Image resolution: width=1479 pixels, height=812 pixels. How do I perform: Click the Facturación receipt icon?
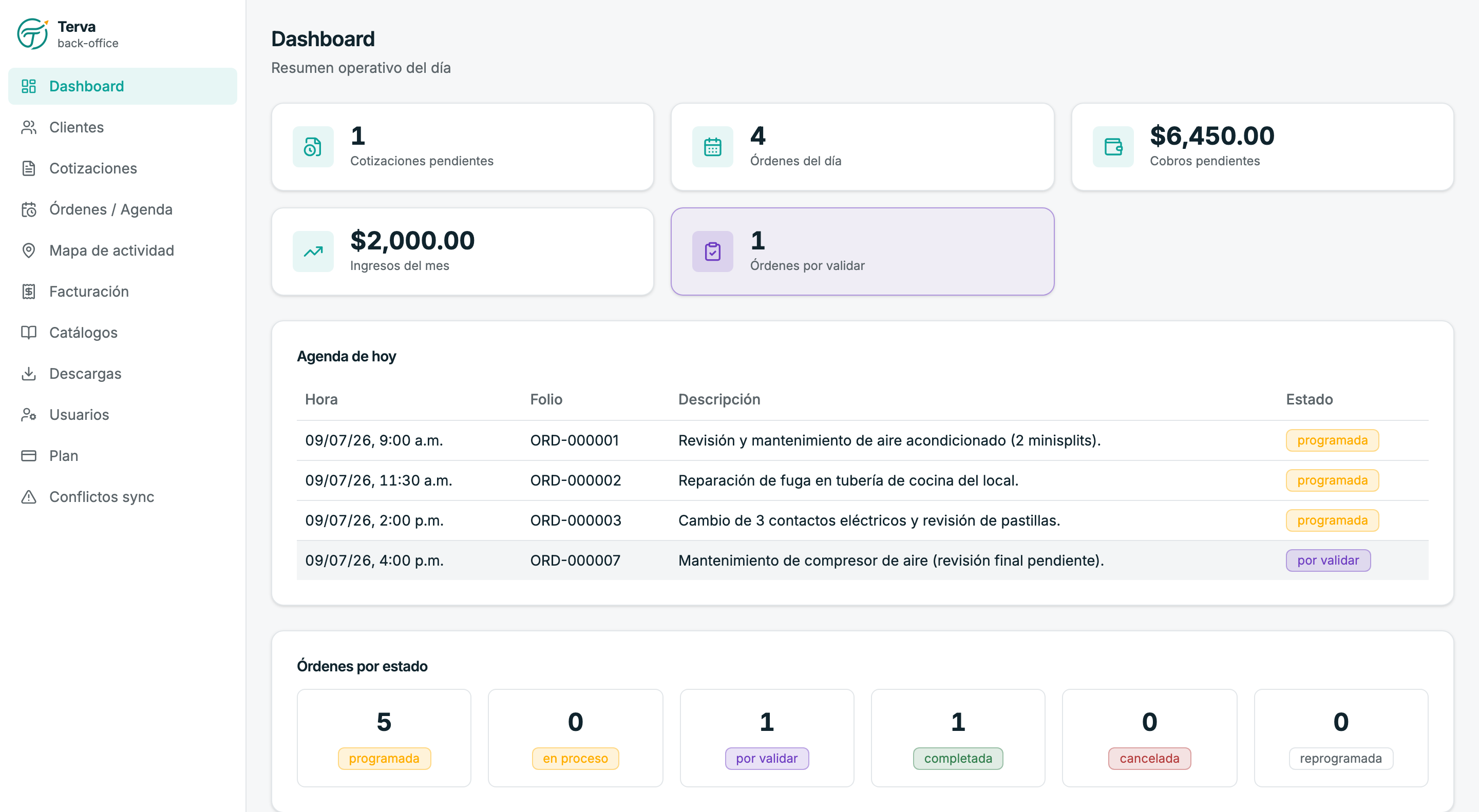(x=29, y=292)
